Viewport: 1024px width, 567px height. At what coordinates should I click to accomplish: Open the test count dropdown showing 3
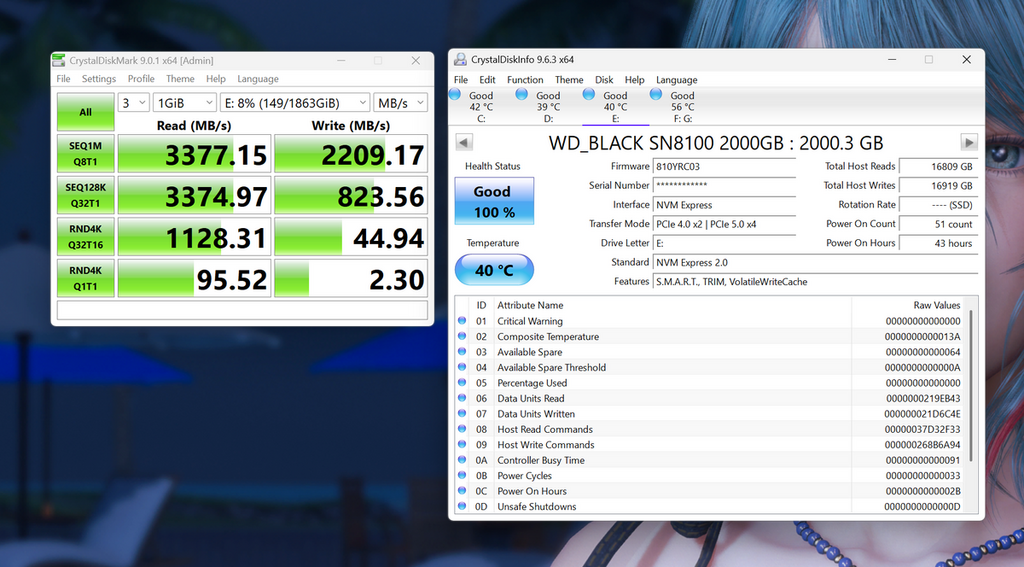pos(133,103)
